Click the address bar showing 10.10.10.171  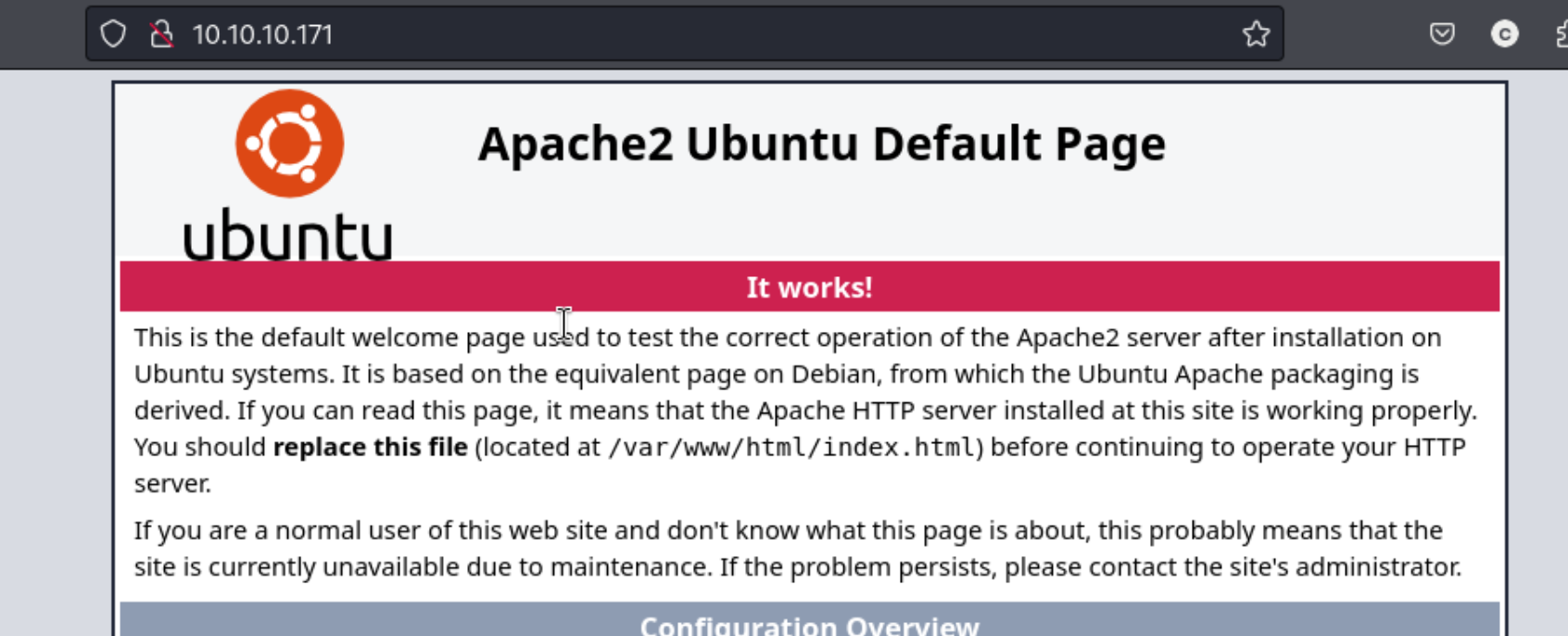pos(684,34)
